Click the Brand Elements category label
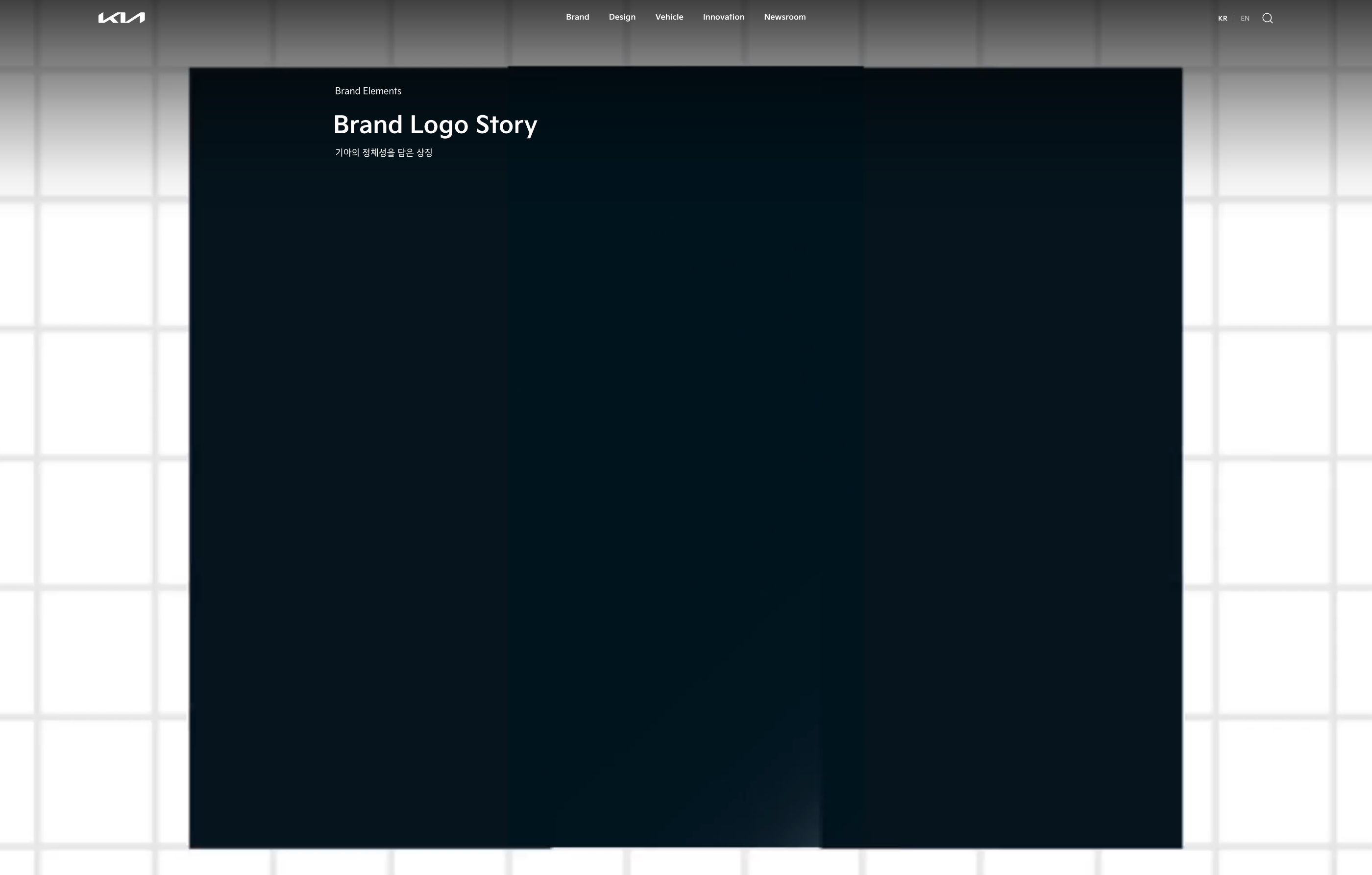This screenshot has height=875, width=1372. point(368,91)
